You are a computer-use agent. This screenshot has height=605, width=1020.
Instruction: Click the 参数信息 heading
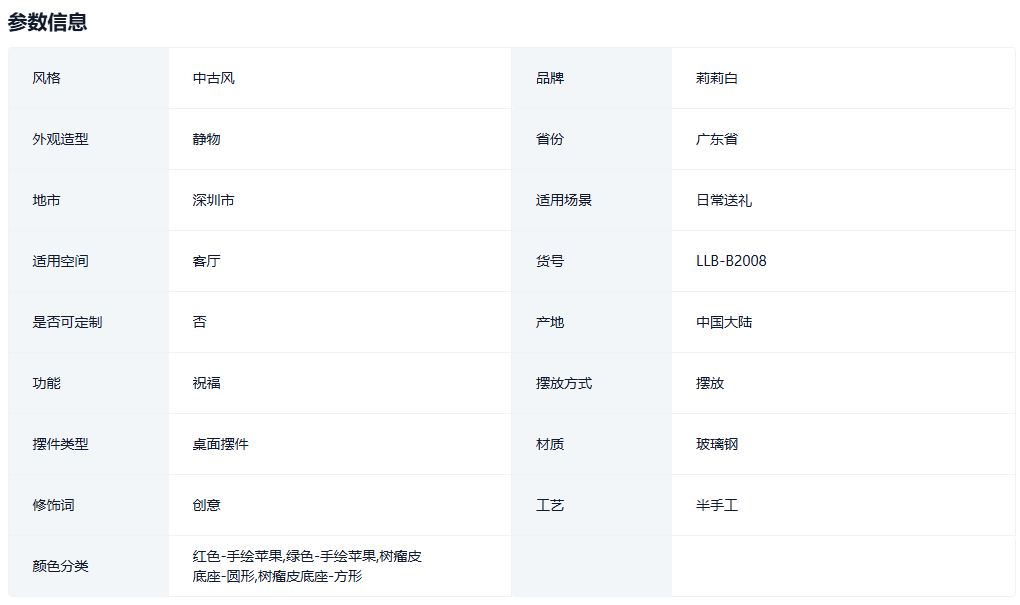point(47,22)
